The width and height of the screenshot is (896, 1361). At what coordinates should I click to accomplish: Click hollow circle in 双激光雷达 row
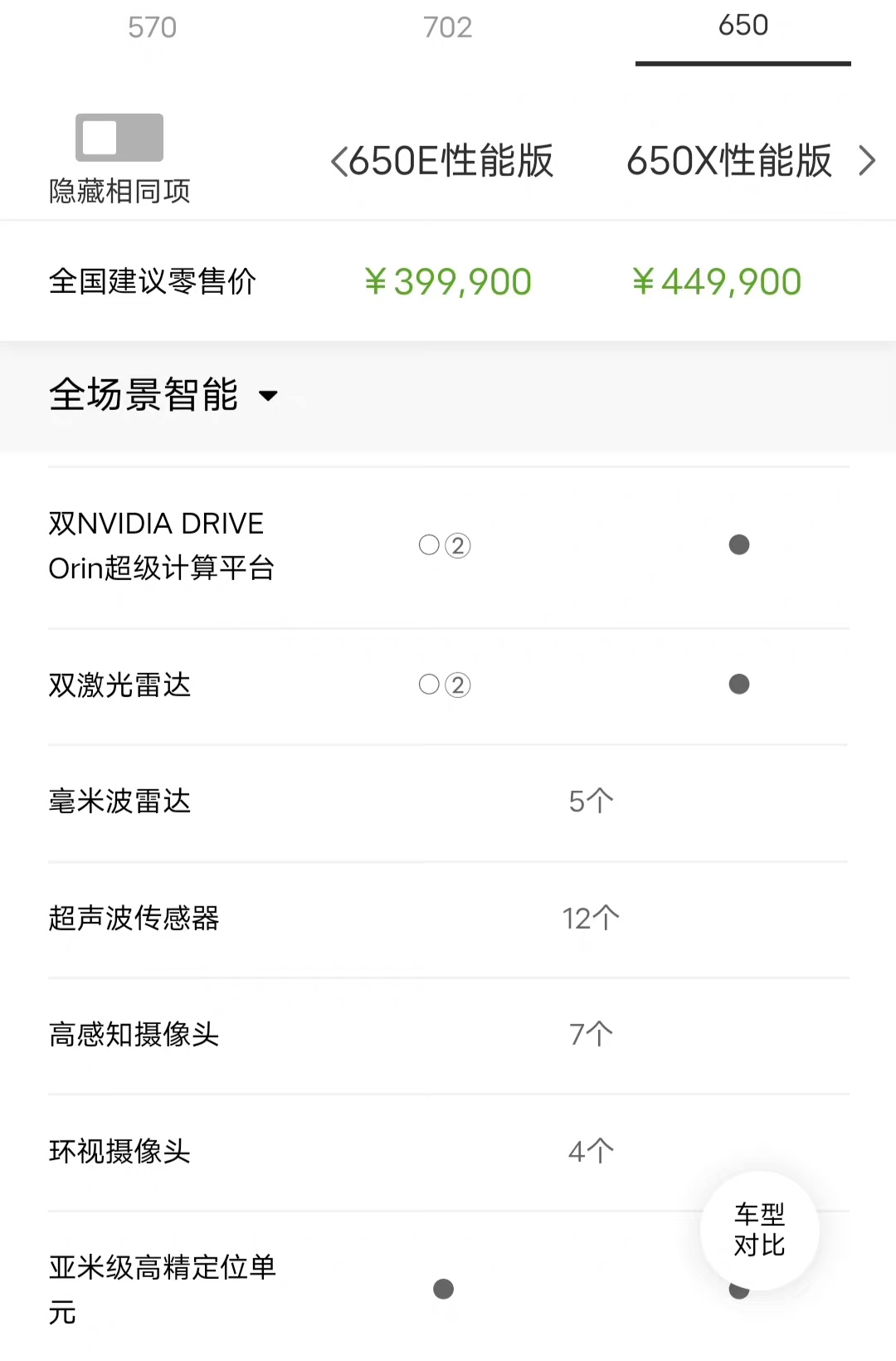(x=429, y=684)
